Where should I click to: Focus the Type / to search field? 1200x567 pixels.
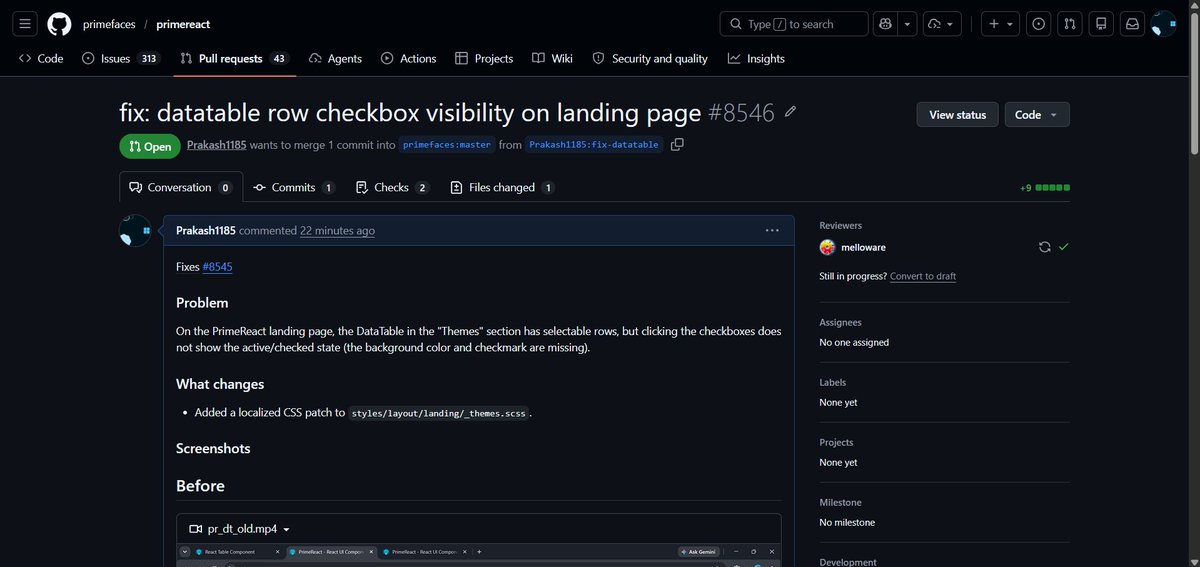(793, 23)
